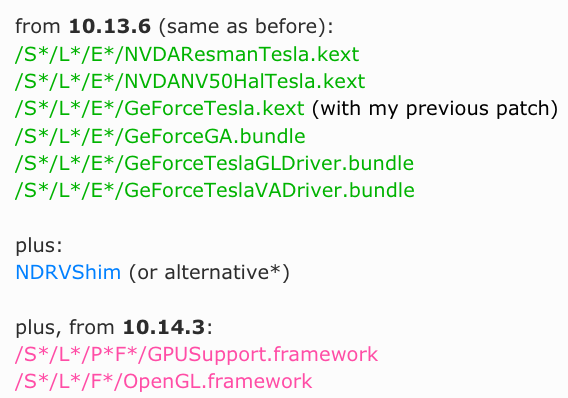Click the "plus, from" text

[x=65, y=328]
